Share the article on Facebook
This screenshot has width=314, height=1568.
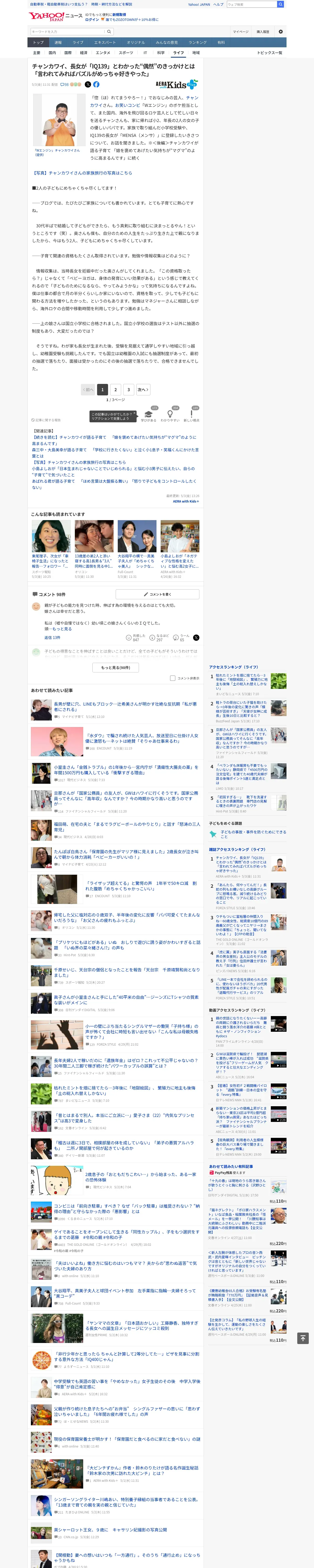tap(96, 85)
